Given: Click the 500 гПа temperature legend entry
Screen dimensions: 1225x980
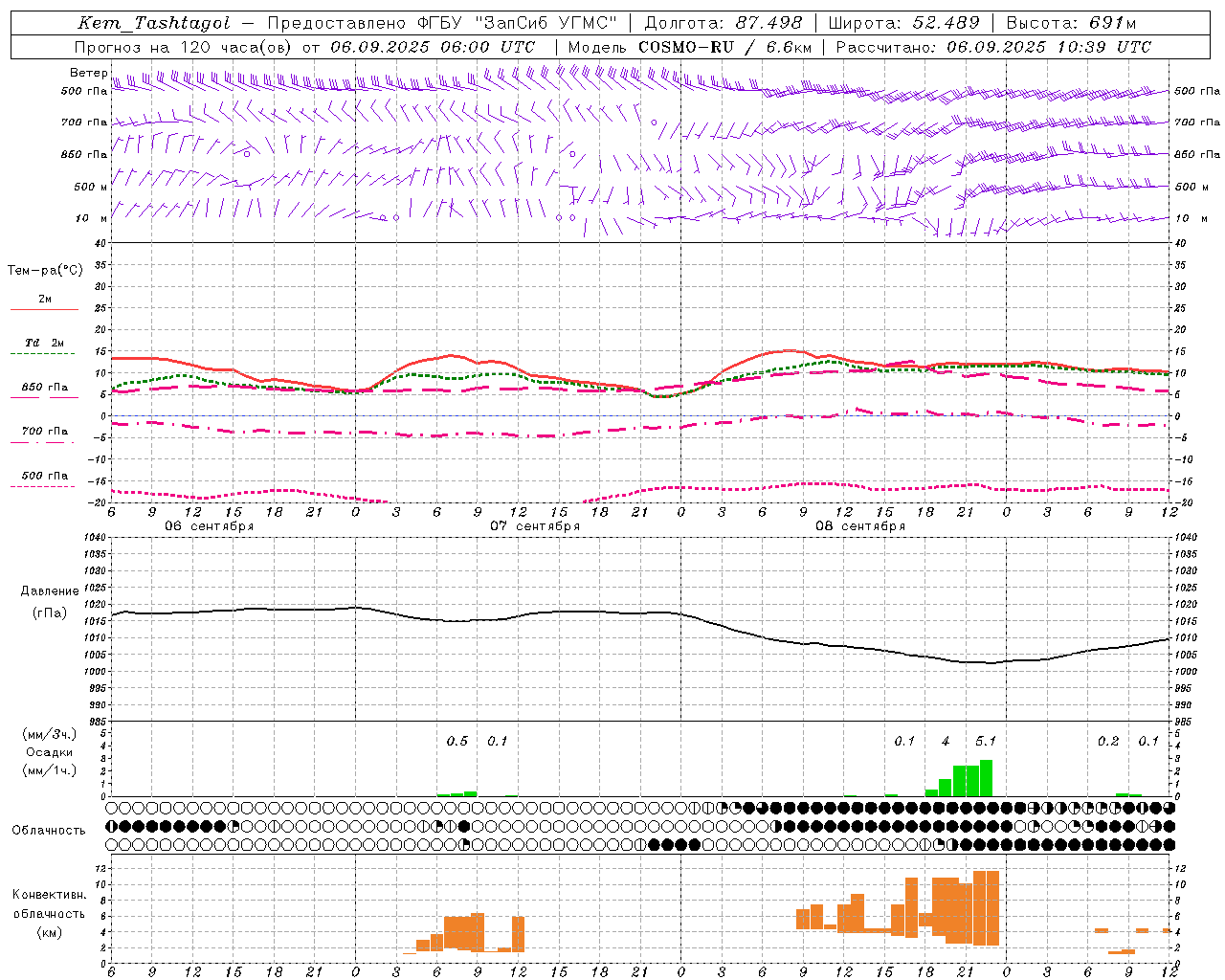Looking at the screenshot, I should click(44, 476).
